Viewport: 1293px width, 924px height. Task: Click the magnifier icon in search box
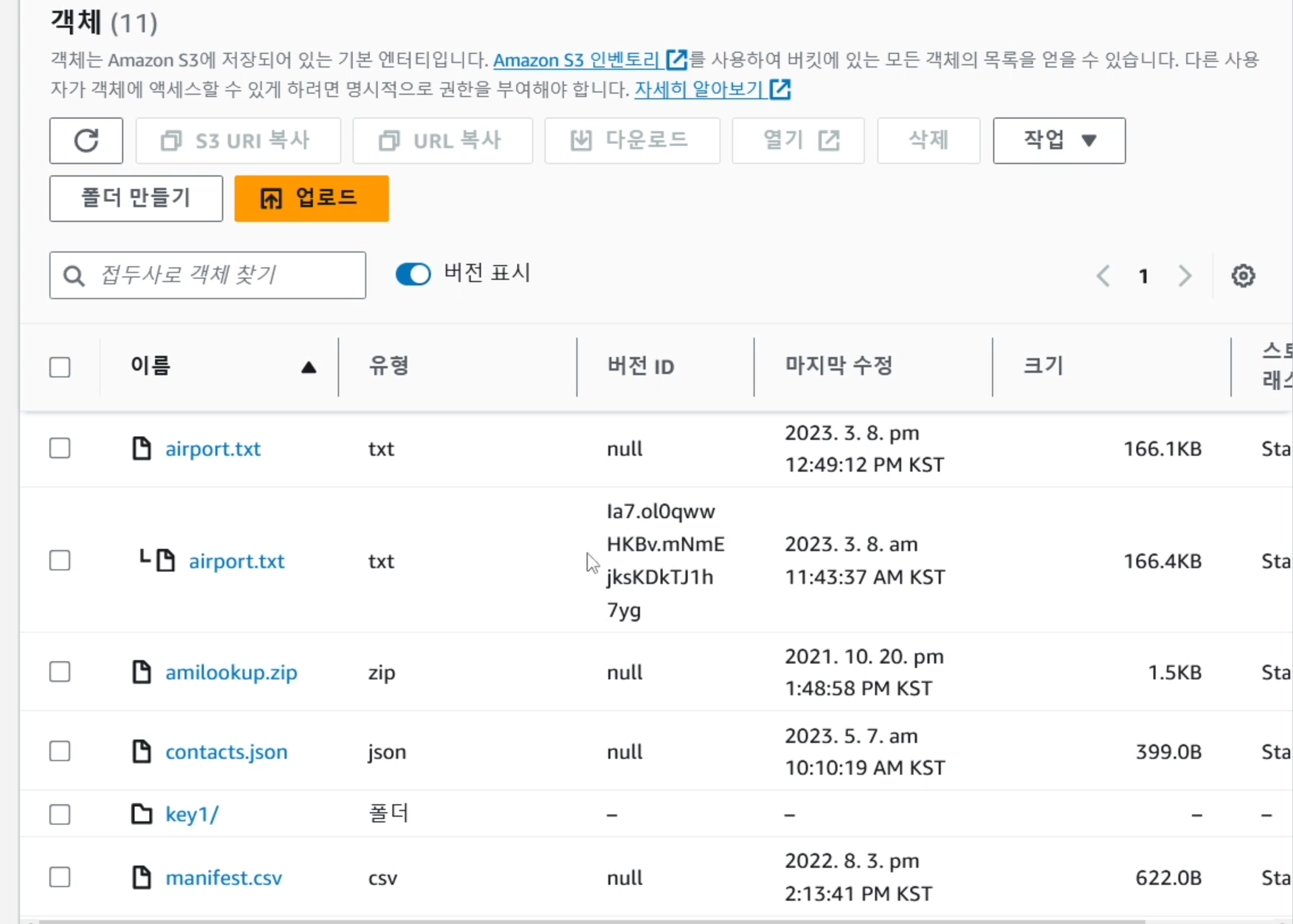coord(74,276)
